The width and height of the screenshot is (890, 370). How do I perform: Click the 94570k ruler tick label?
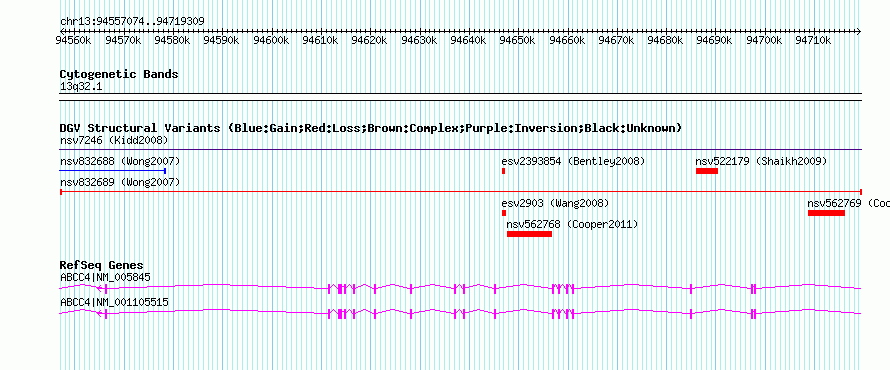tap(123, 40)
